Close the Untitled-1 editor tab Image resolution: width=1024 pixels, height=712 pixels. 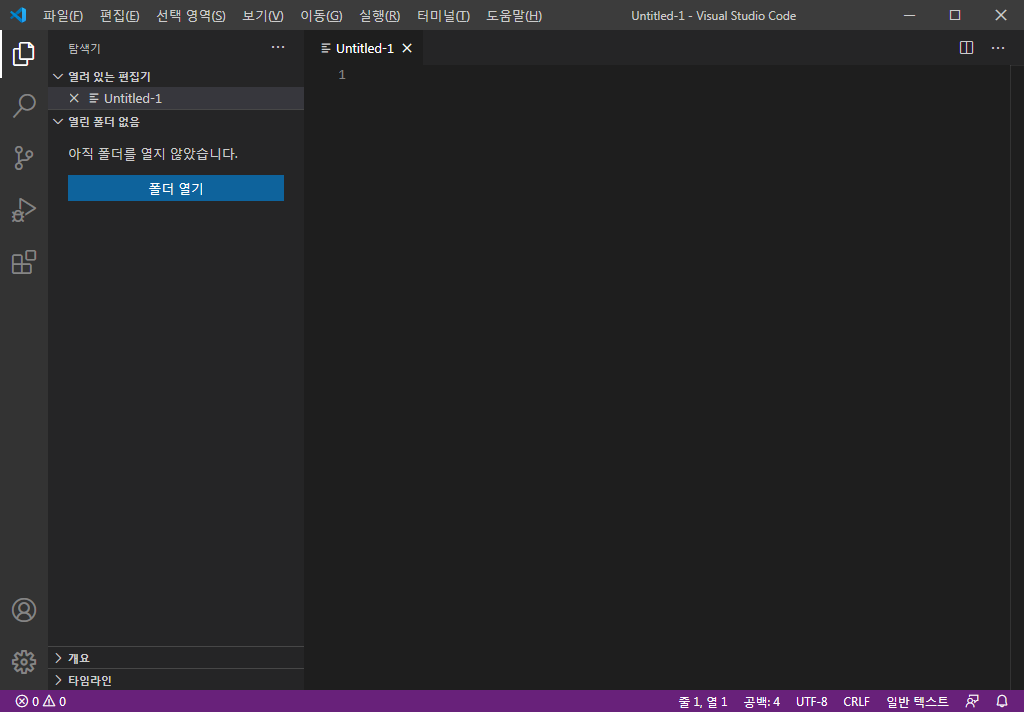click(x=407, y=48)
